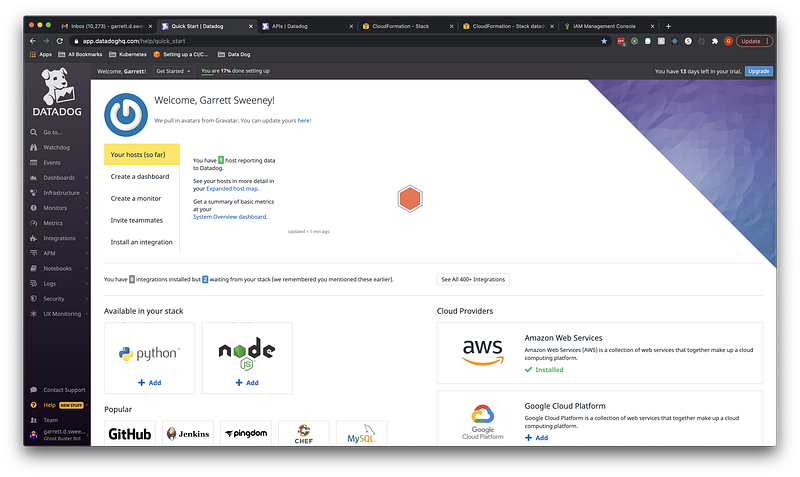Open the Help question mark icon
Screen dimensions: 800x477
(x=34, y=405)
